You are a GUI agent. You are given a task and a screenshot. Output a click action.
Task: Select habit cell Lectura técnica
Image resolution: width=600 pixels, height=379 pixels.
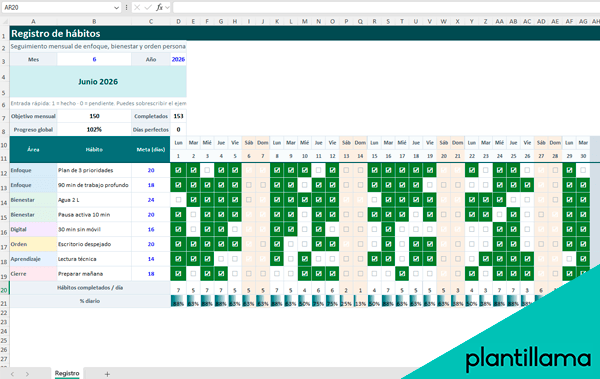[x=94, y=259]
